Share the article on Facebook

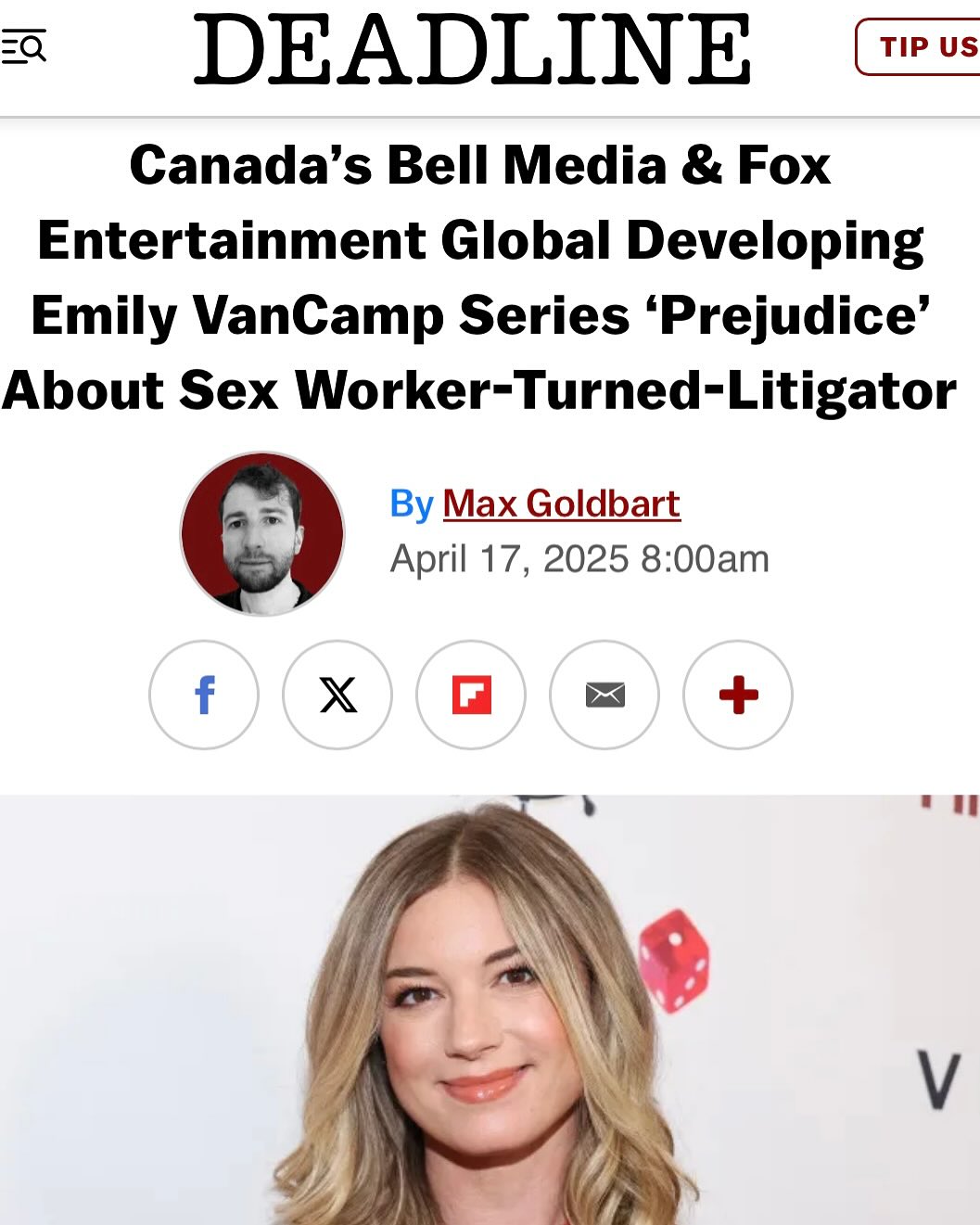(x=204, y=695)
